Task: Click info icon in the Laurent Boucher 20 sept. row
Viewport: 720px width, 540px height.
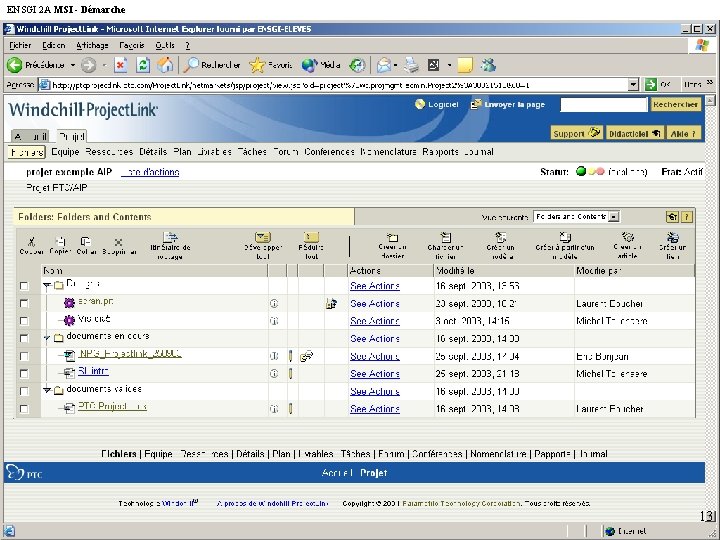Action: pyautogui.click(x=274, y=304)
